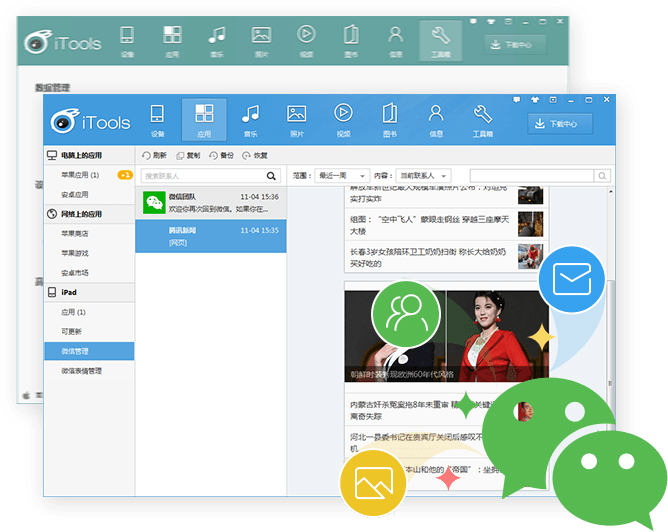Select 可更新 under iPad
668x532 pixels.
click(71, 332)
